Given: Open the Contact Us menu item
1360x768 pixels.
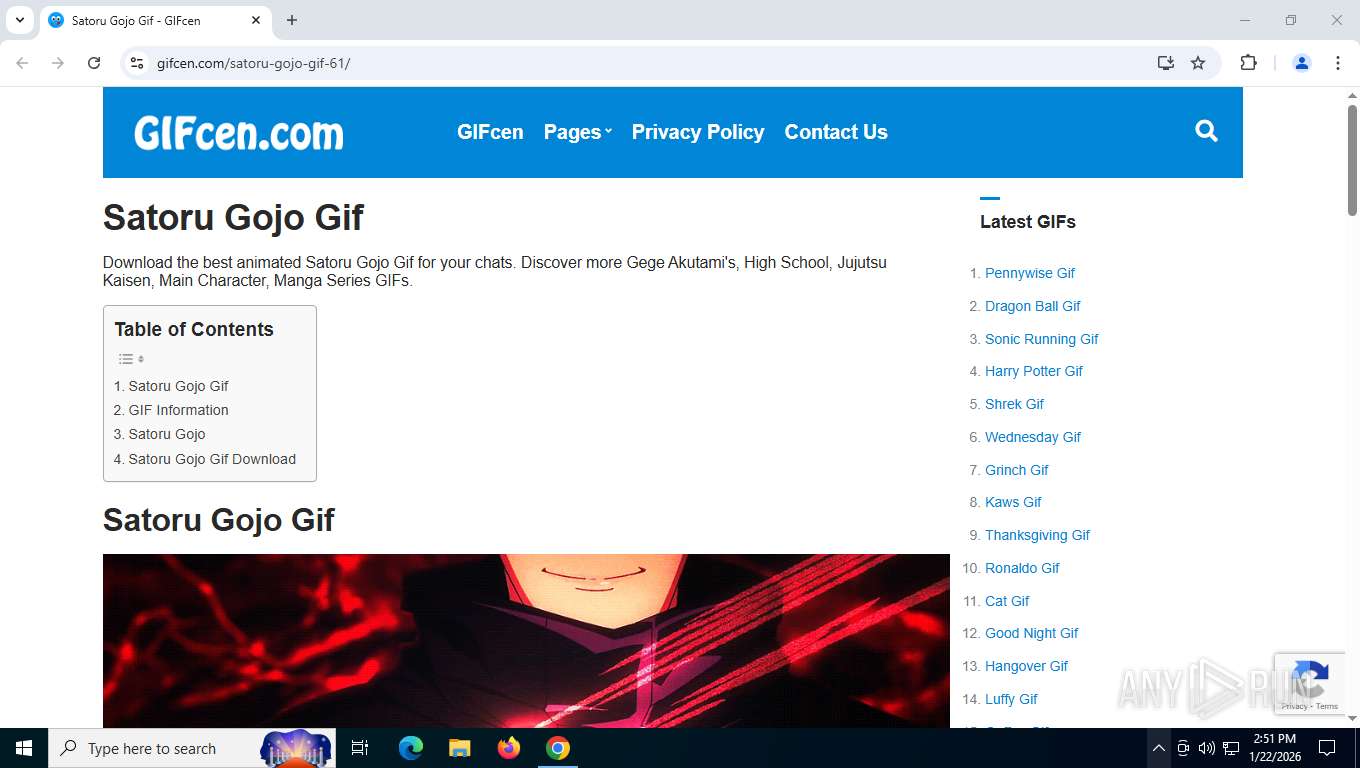Looking at the screenshot, I should click(x=836, y=132).
